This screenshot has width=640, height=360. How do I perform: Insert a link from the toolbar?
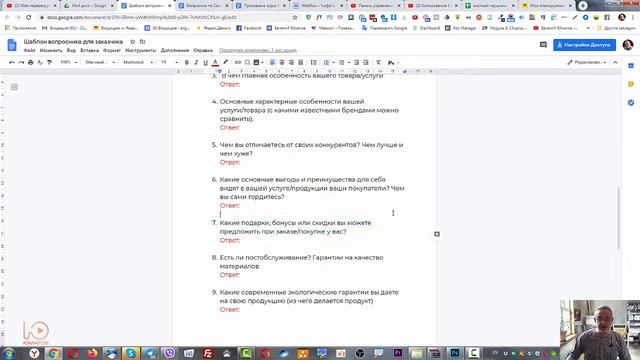click(x=238, y=62)
